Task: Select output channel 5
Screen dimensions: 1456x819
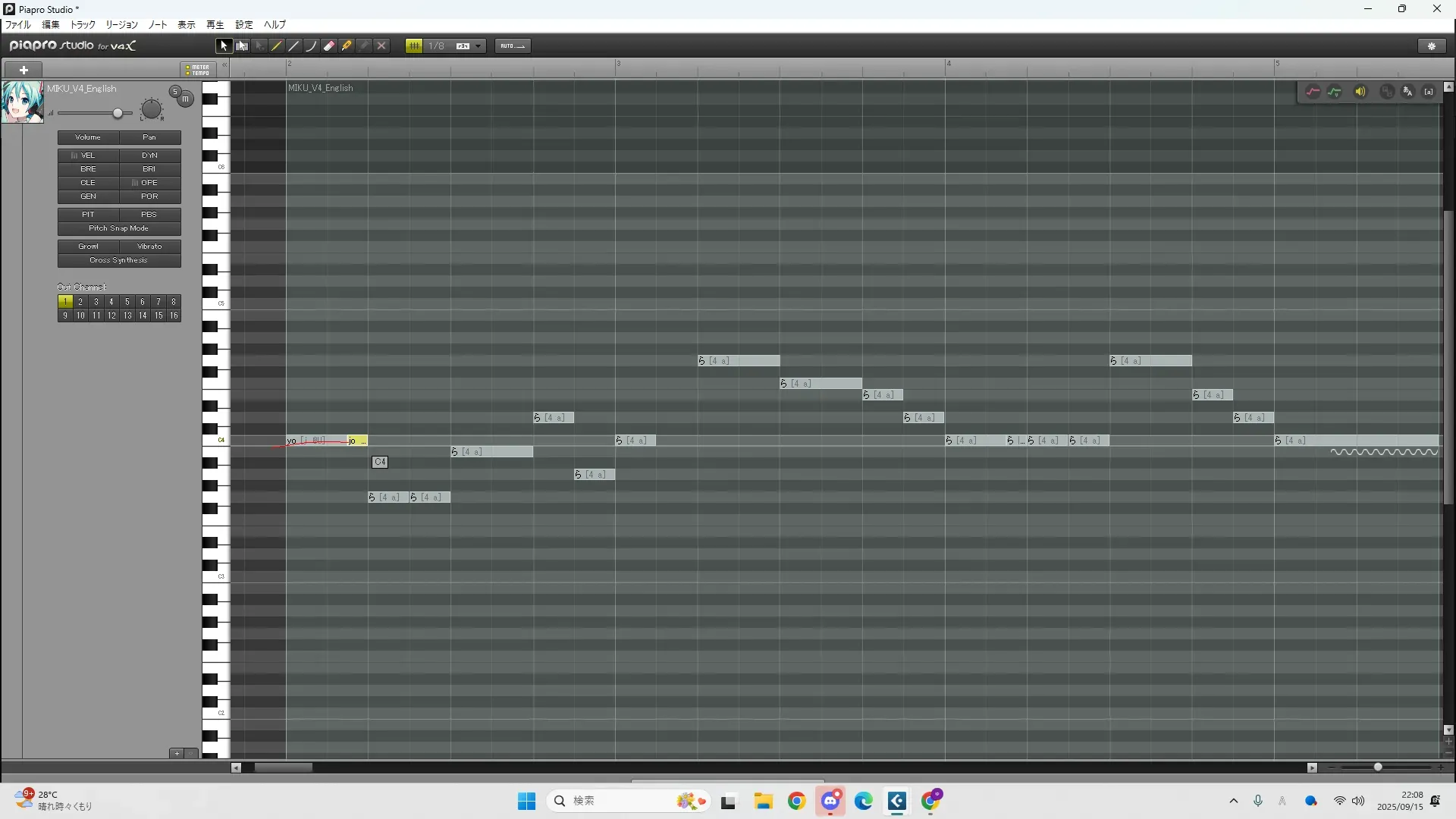Action: [x=127, y=302]
